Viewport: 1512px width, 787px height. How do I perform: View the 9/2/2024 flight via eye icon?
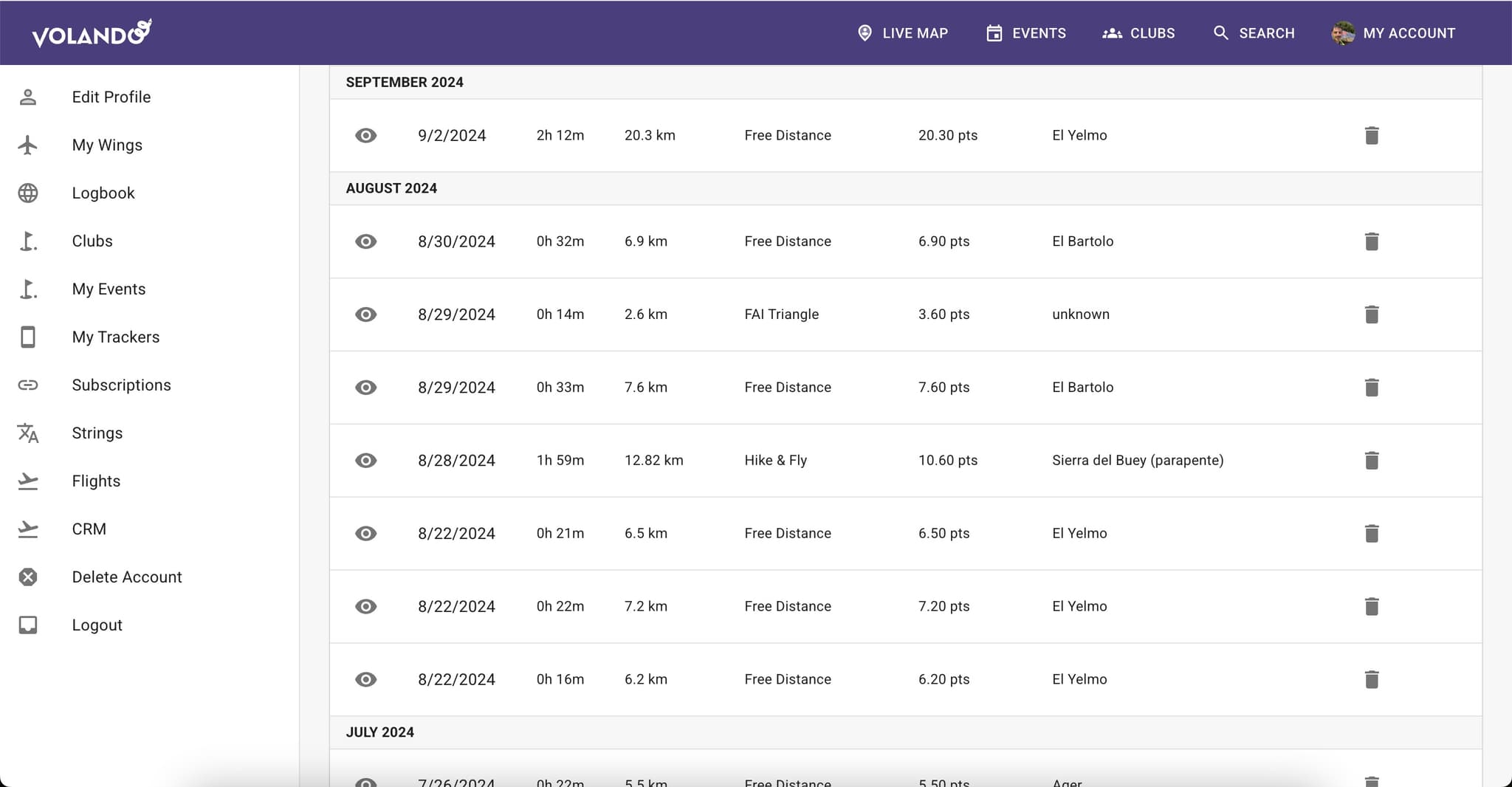365,136
